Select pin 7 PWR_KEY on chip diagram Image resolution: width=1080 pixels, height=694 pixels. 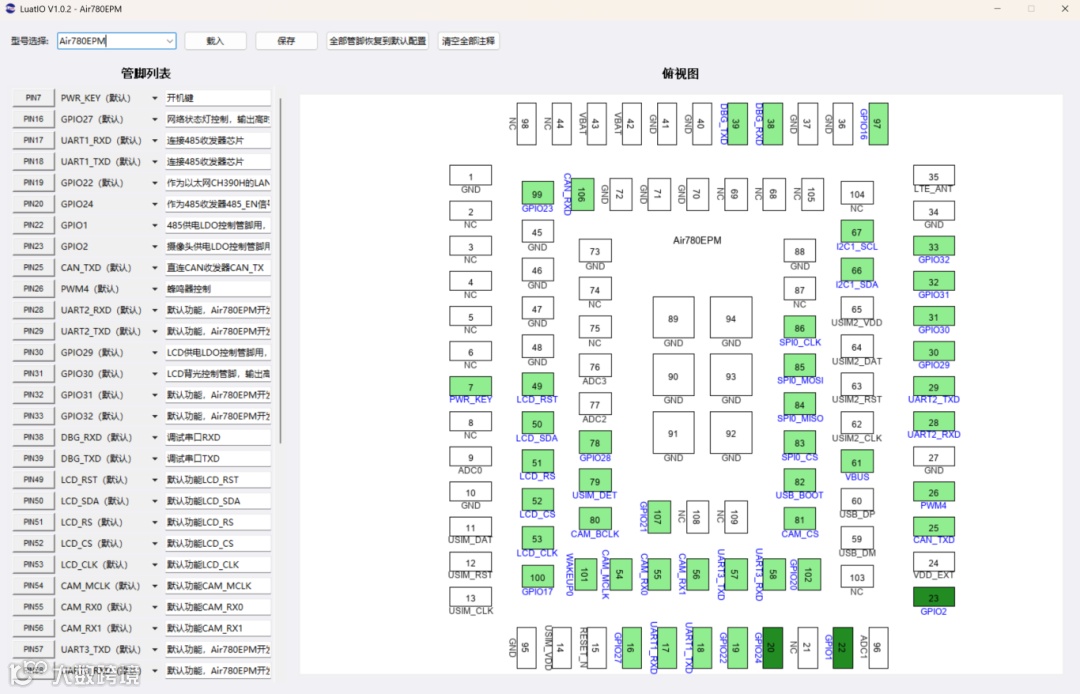point(470,386)
